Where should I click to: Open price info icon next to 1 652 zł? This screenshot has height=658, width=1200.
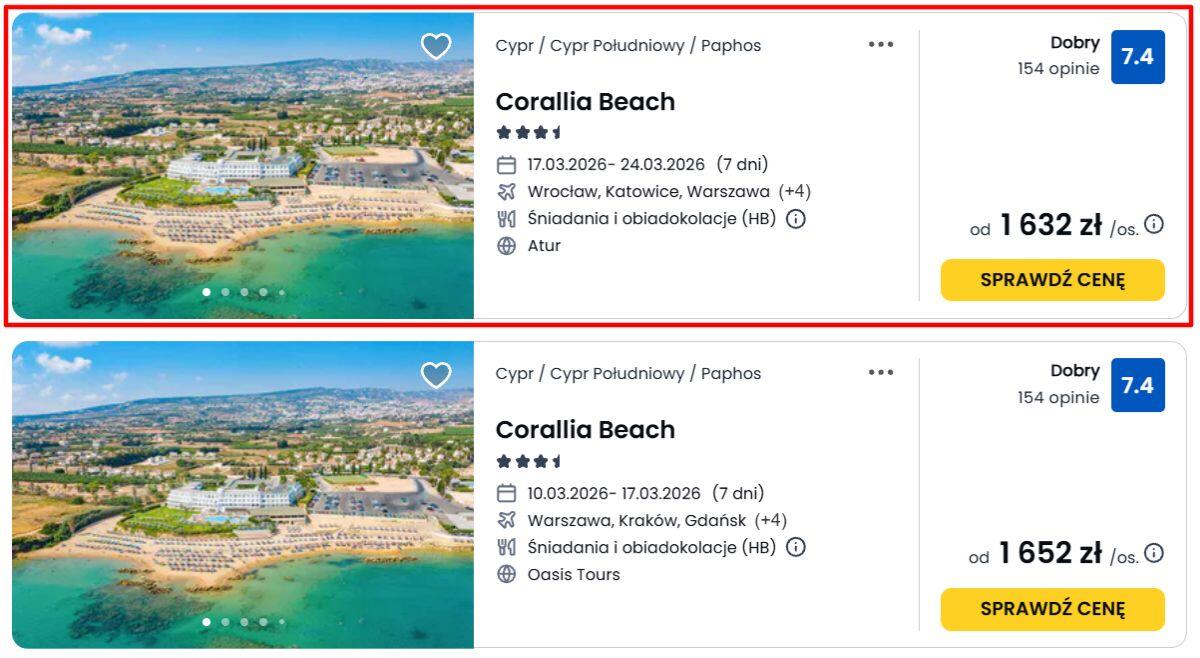pyautogui.click(x=1154, y=552)
